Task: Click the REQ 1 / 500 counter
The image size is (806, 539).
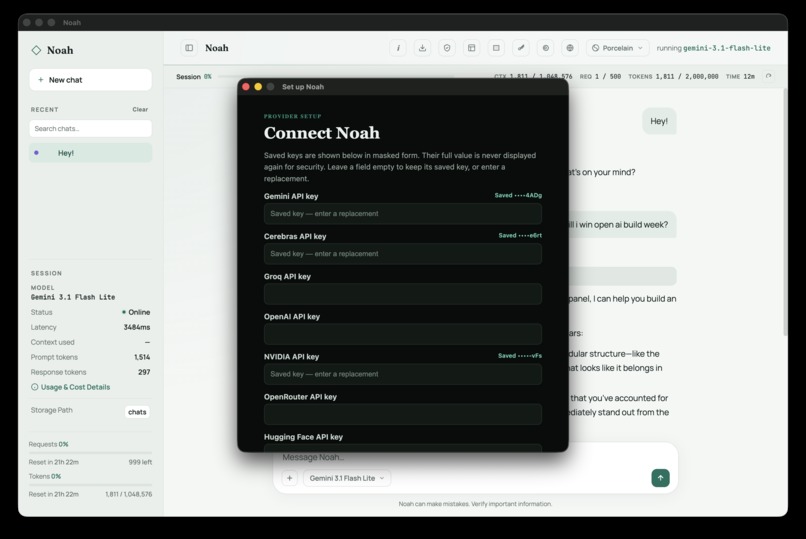Action: [x=600, y=76]
